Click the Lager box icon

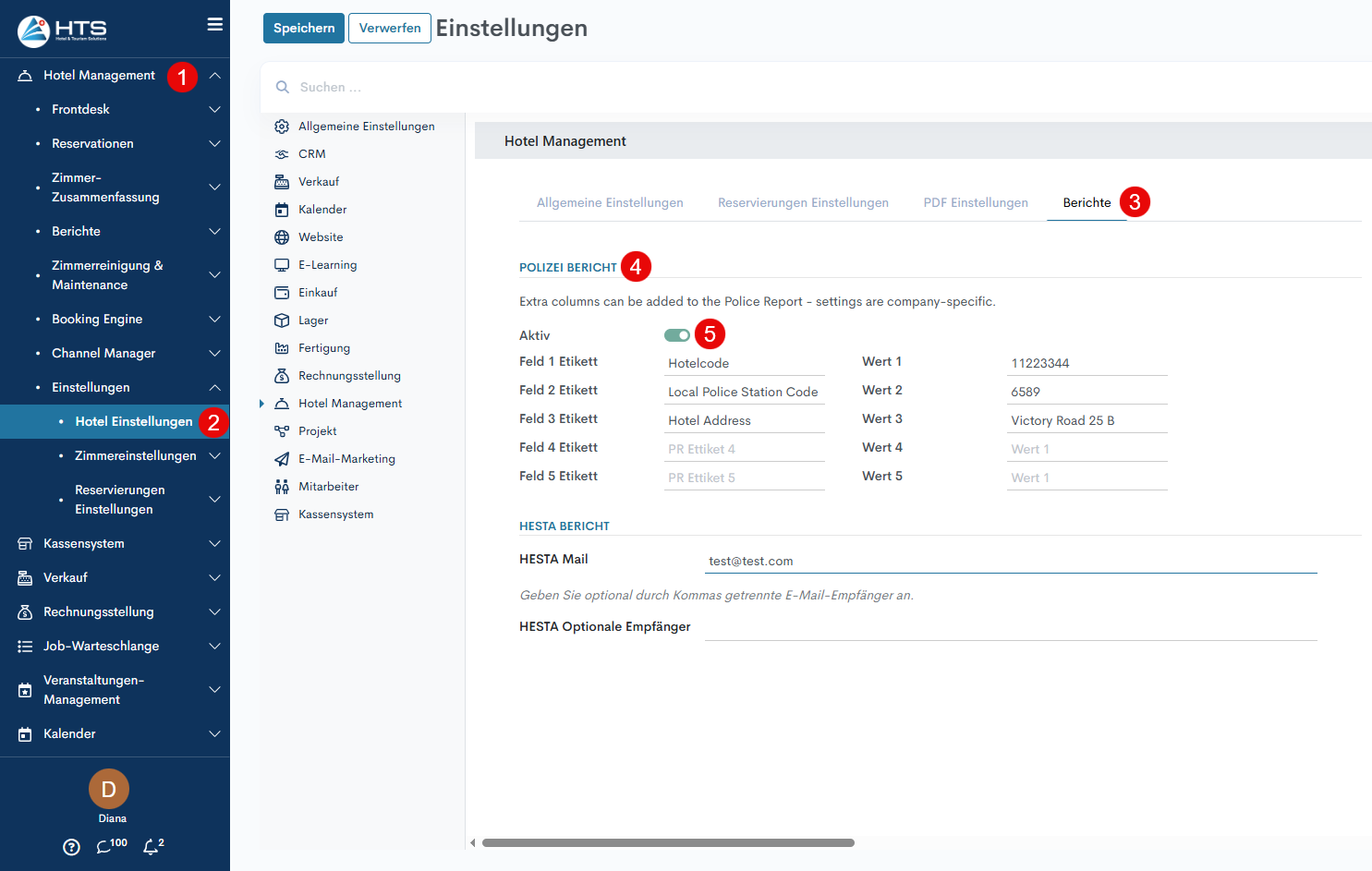point(282,321)
